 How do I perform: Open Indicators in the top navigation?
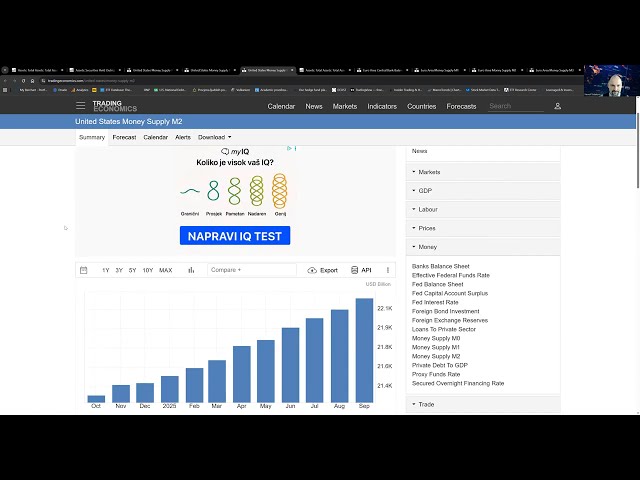coord(382,106)
